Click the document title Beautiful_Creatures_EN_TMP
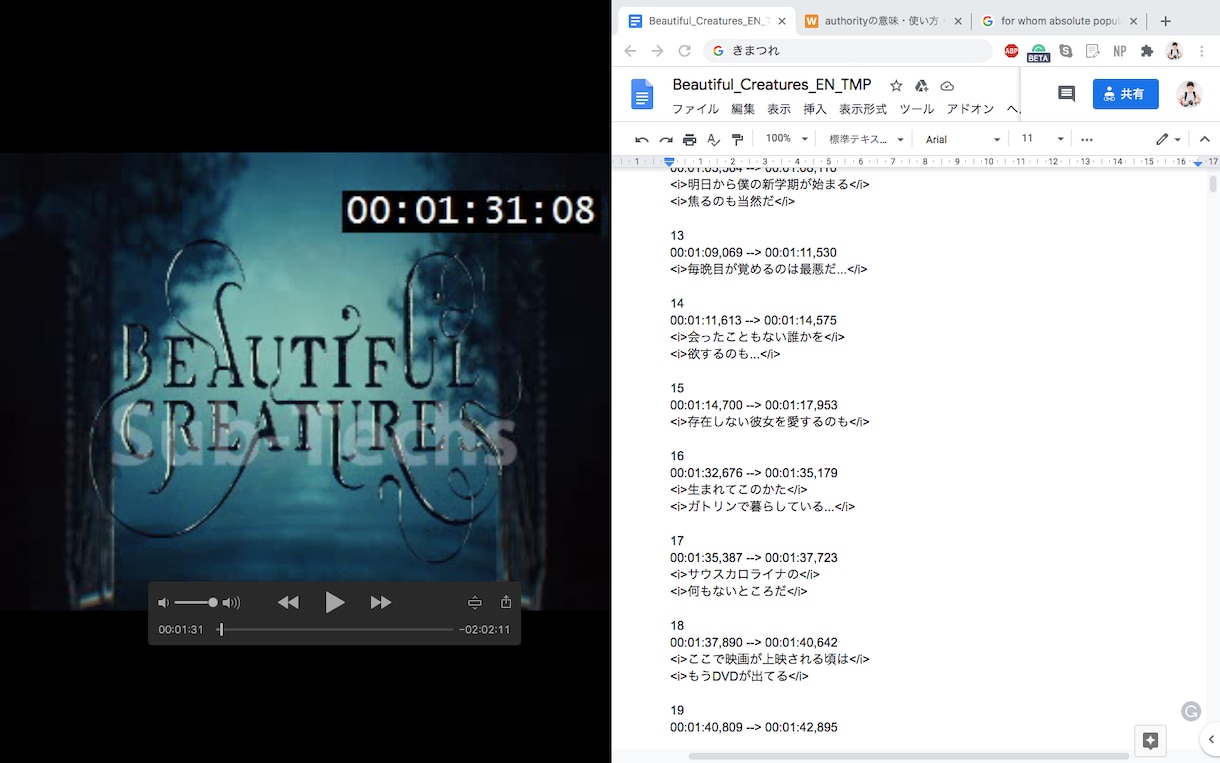 coord(772,85)
